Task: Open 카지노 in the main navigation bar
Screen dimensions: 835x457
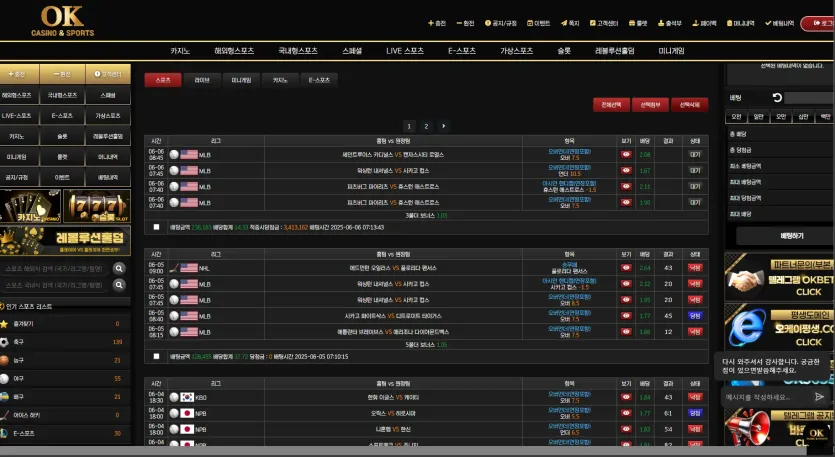Action: coord(180,51)
